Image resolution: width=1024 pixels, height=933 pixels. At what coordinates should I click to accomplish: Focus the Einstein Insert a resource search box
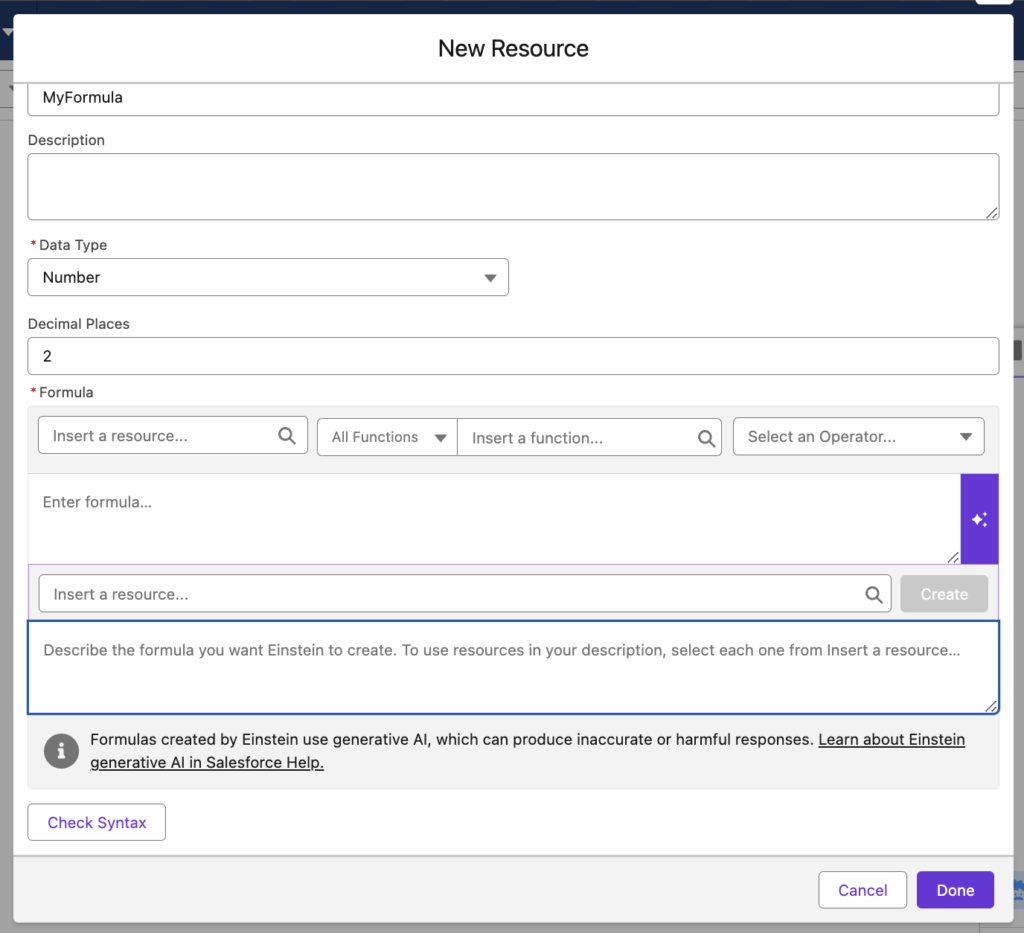coord(465,594)
